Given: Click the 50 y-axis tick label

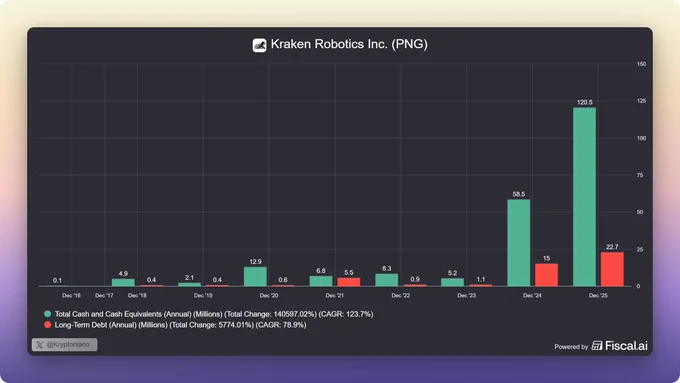Looking at the screenshot, I should [640, 212].
